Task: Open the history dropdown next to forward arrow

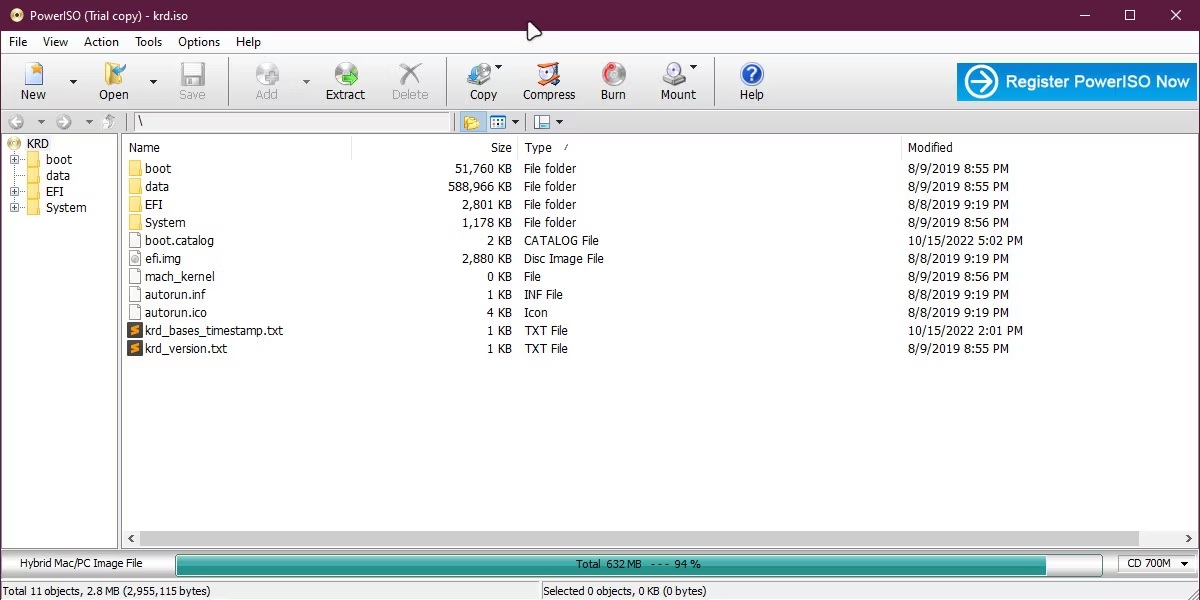Action: click(x=88, y=122)
